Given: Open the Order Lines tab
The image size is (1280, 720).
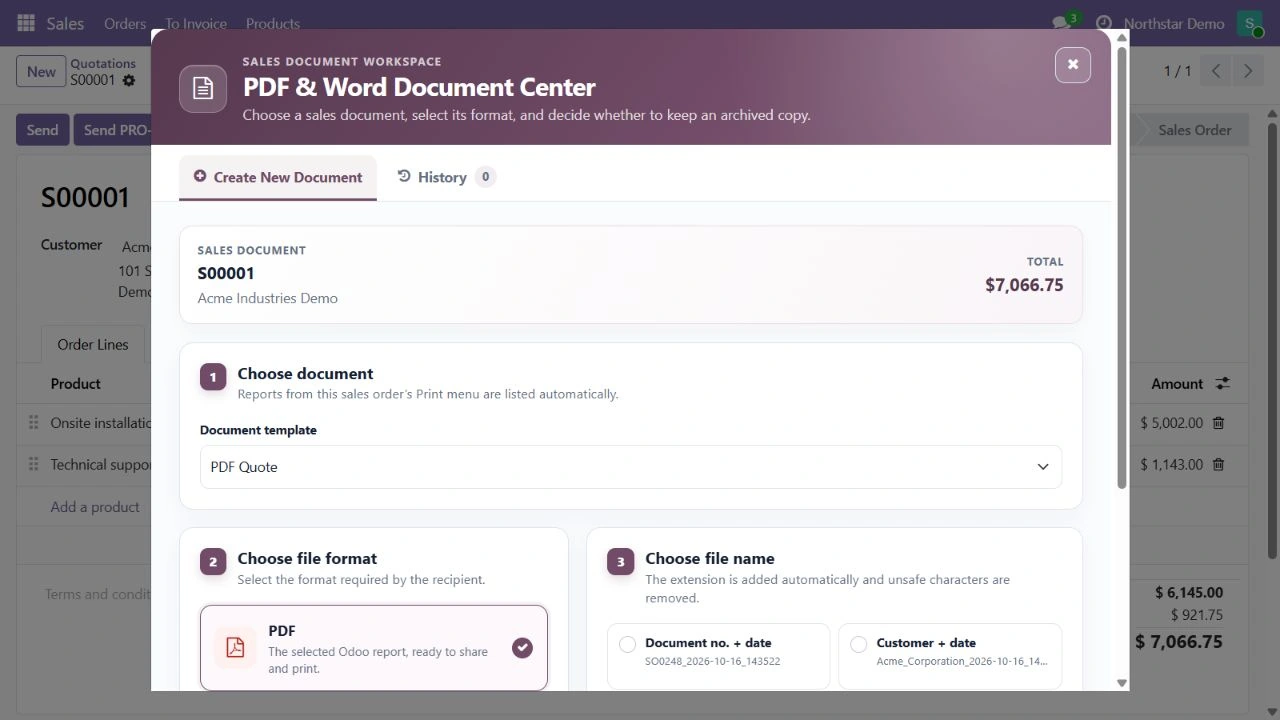Looking at the screenshot, I should 93,344.
